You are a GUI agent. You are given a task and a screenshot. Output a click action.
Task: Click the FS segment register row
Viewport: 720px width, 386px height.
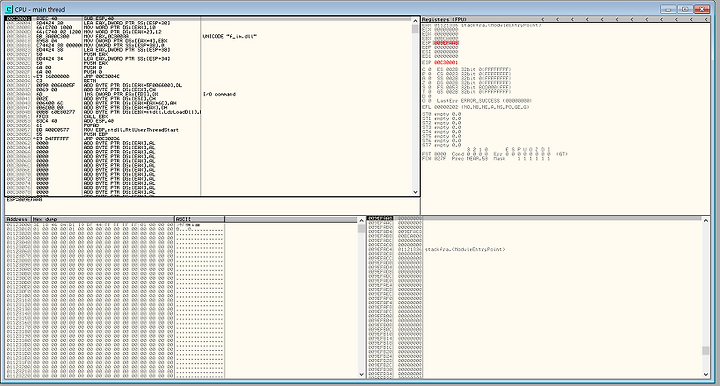coord(474,87)
